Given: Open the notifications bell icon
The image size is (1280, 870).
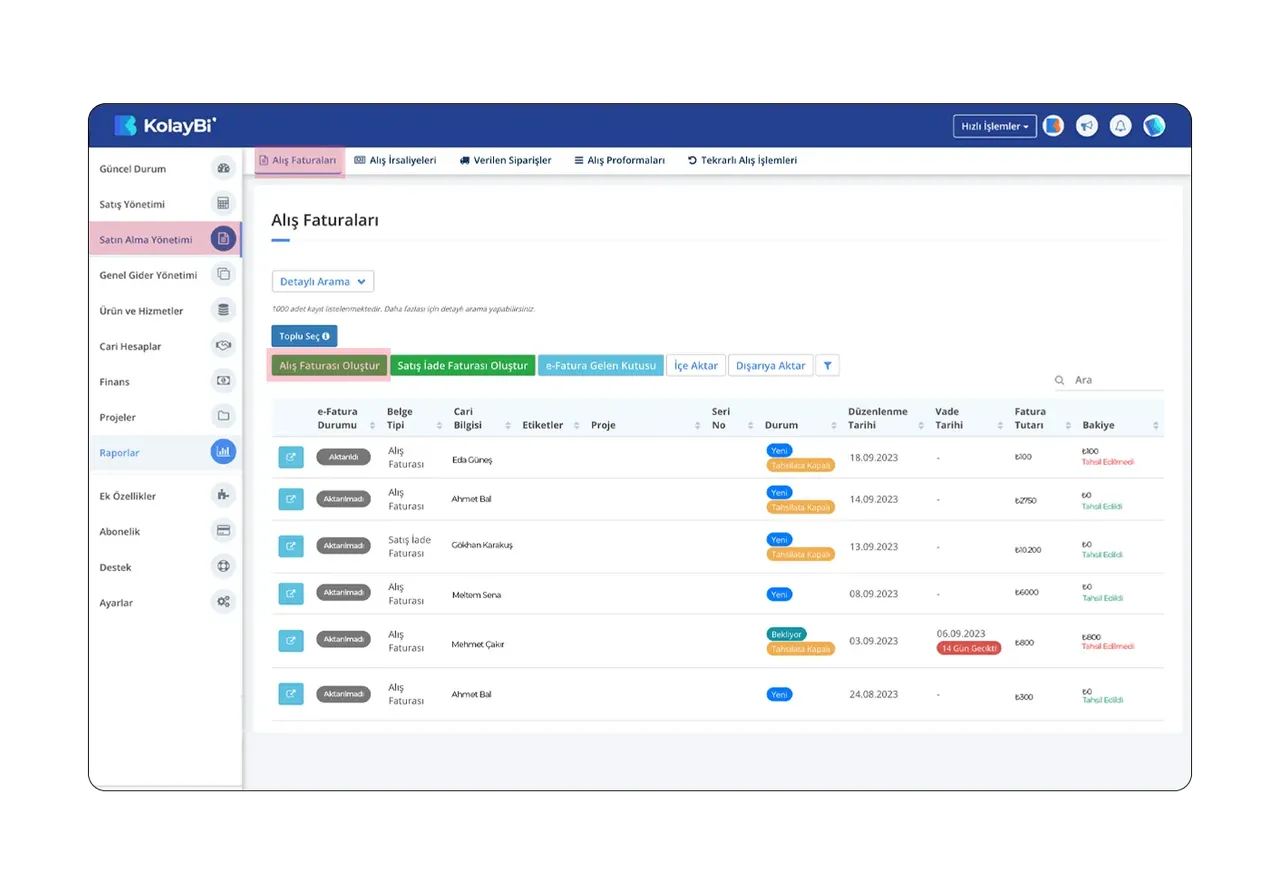Looking at the screenshot, I should click(1121, 126).
